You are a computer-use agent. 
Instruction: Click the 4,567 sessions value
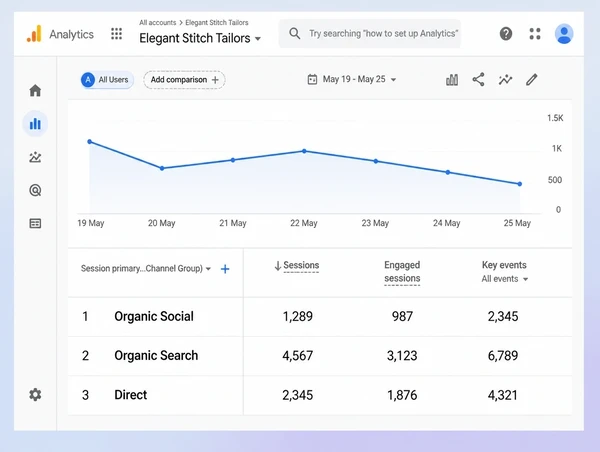[297, 356]
